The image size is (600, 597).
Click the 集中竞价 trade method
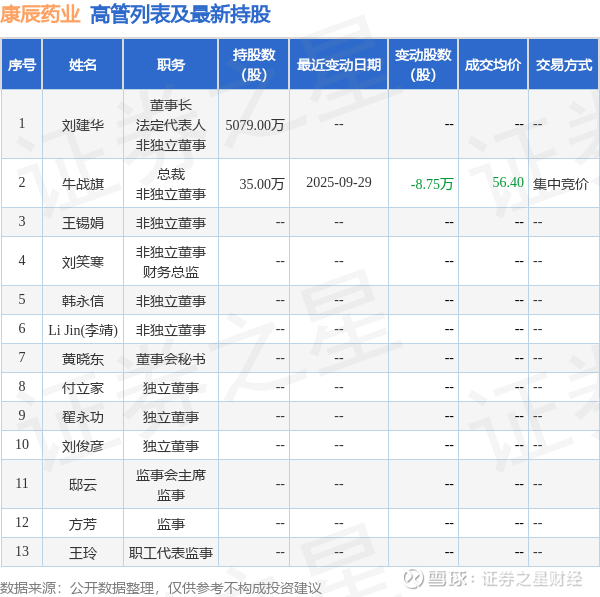561,184
